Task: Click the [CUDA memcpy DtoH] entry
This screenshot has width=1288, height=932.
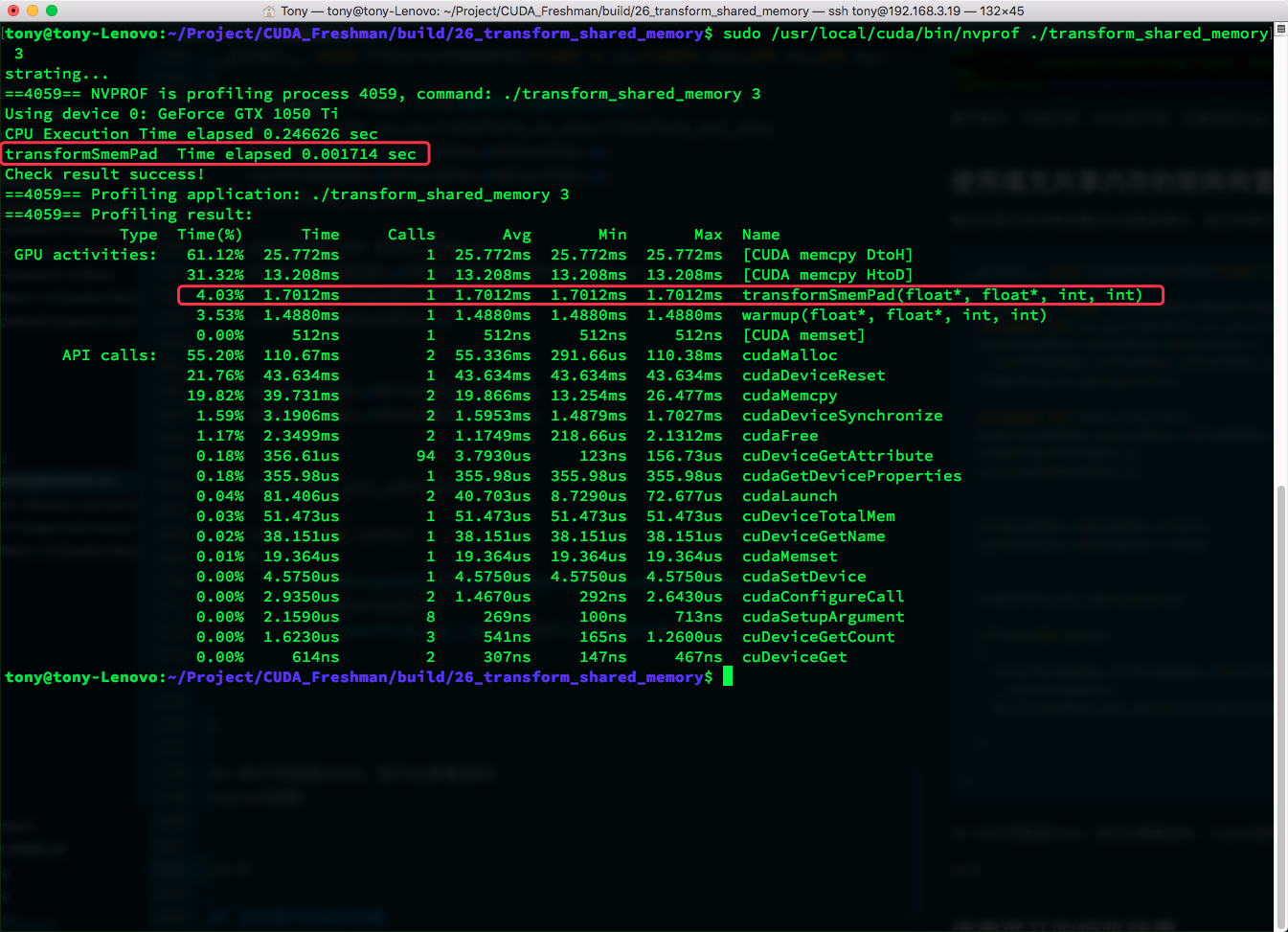Action: tap(827, 255)
